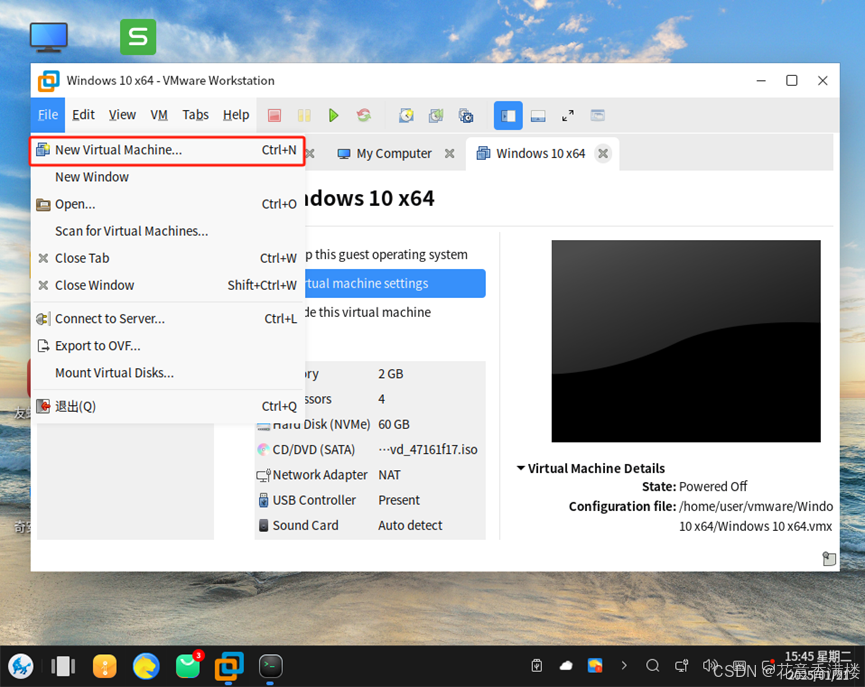
Task: Select the Sound Card device row
Action: (x=370, y=525)
